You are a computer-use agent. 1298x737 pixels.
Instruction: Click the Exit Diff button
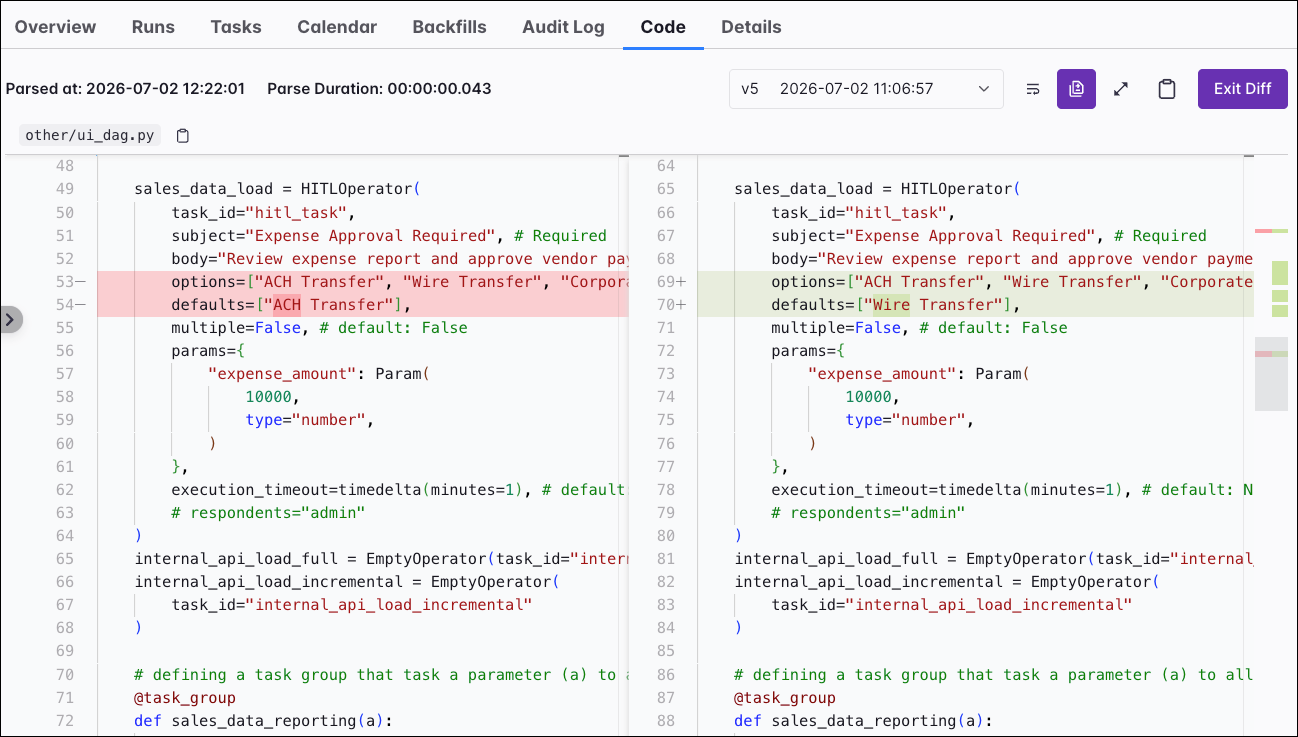[x=1243, y=89]
